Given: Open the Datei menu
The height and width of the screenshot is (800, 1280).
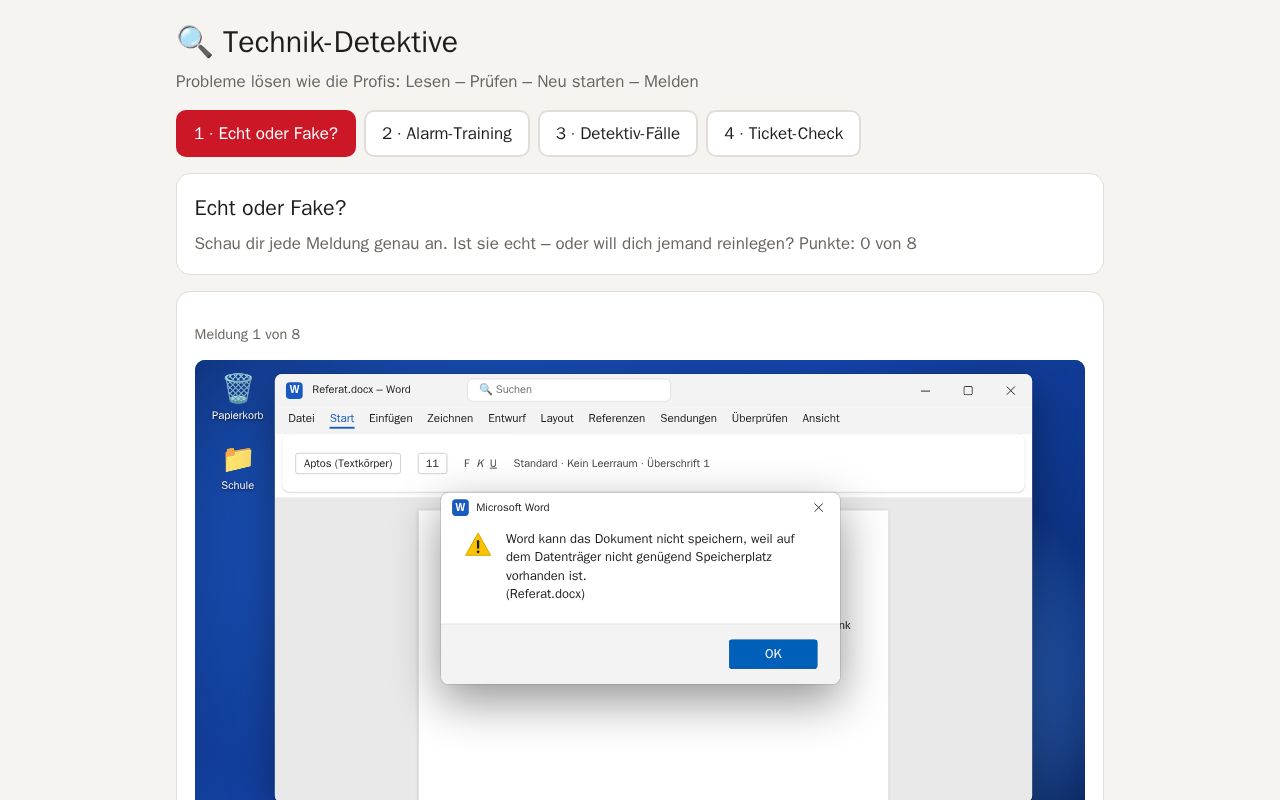Looking at the screenshot, I should (301, 418).
